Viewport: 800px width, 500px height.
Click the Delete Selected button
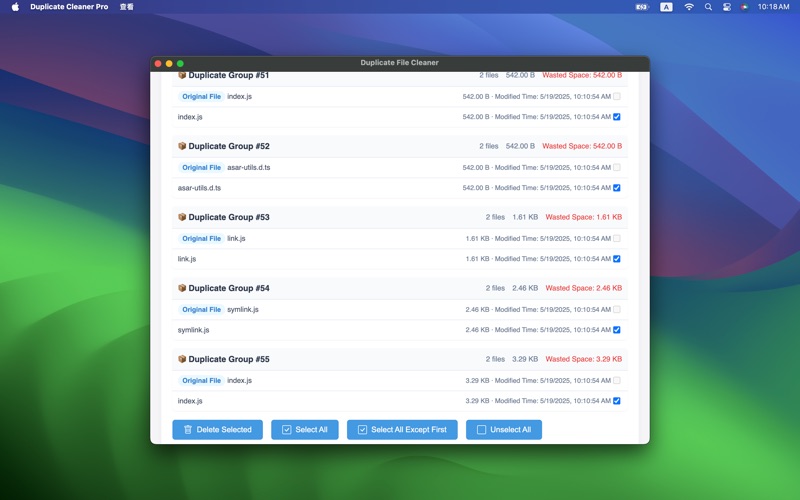[x=217, y=430]
